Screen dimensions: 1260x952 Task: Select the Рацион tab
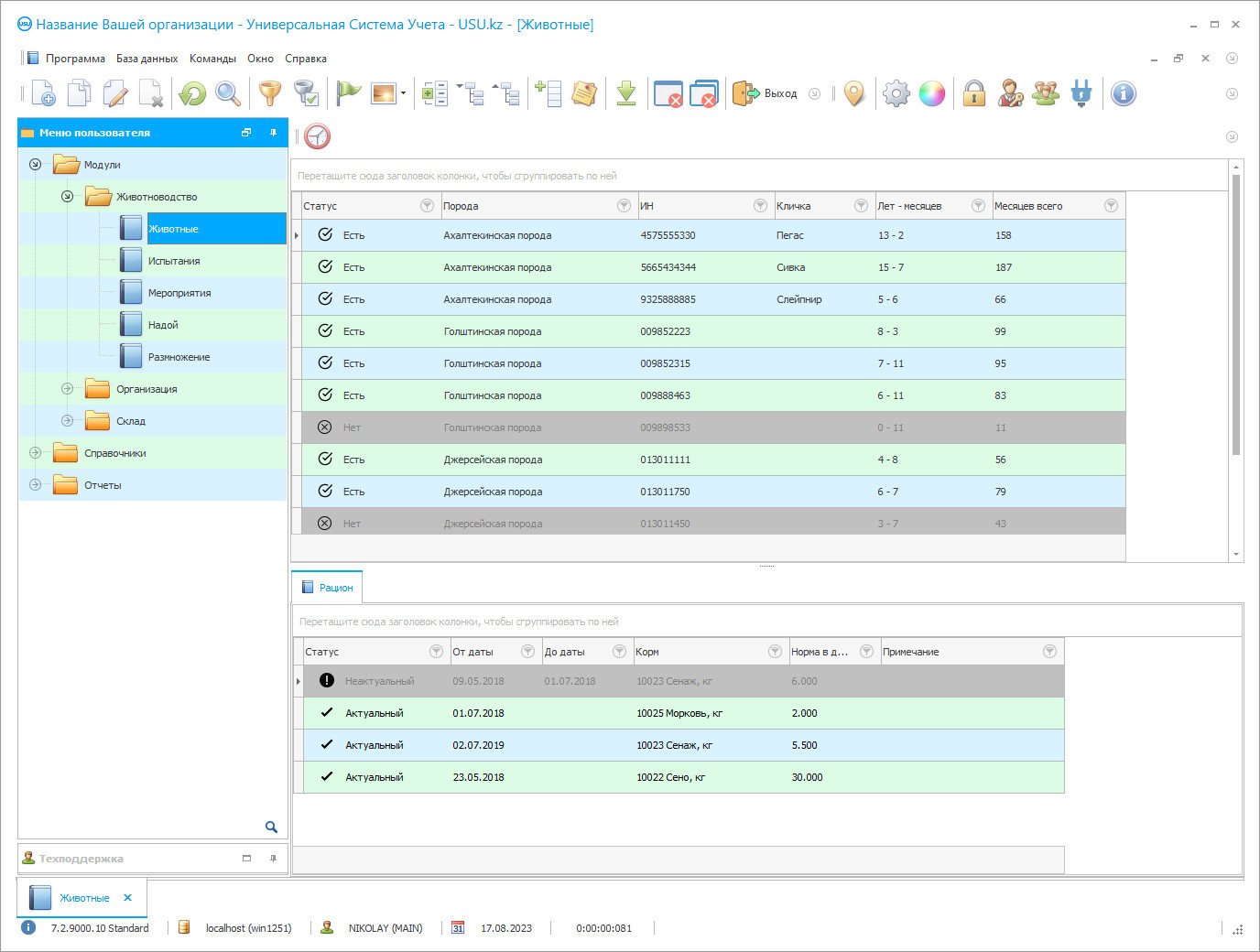pyautogui.click(x=328, y=588)
